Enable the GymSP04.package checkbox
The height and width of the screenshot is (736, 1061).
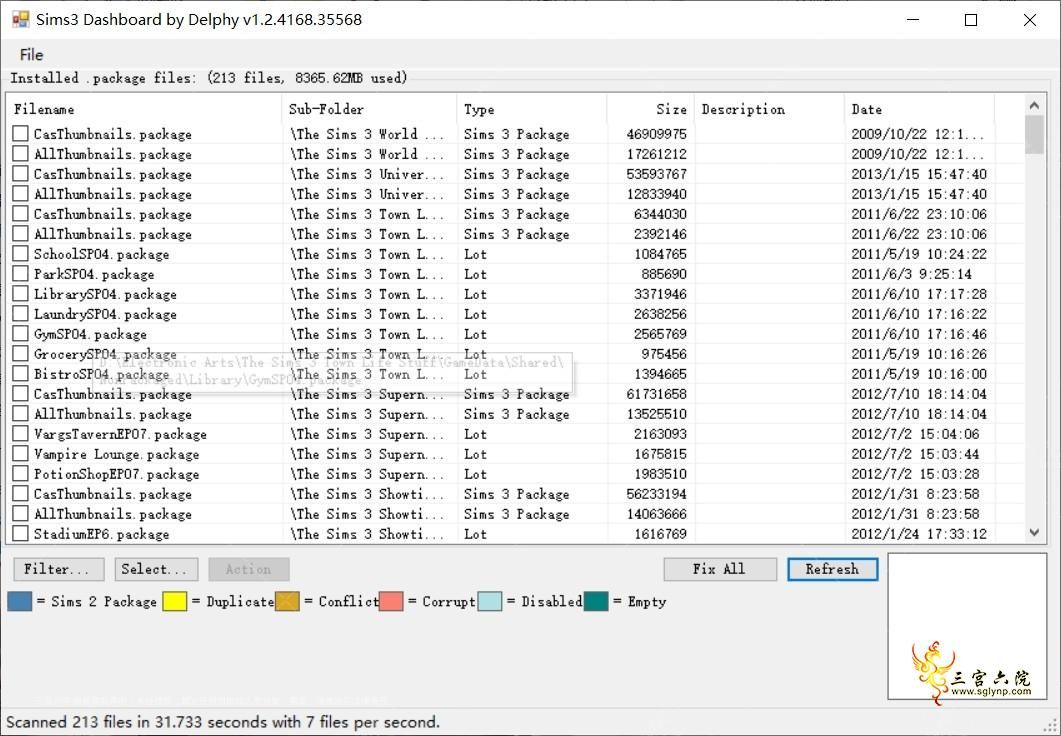(20, 334)
